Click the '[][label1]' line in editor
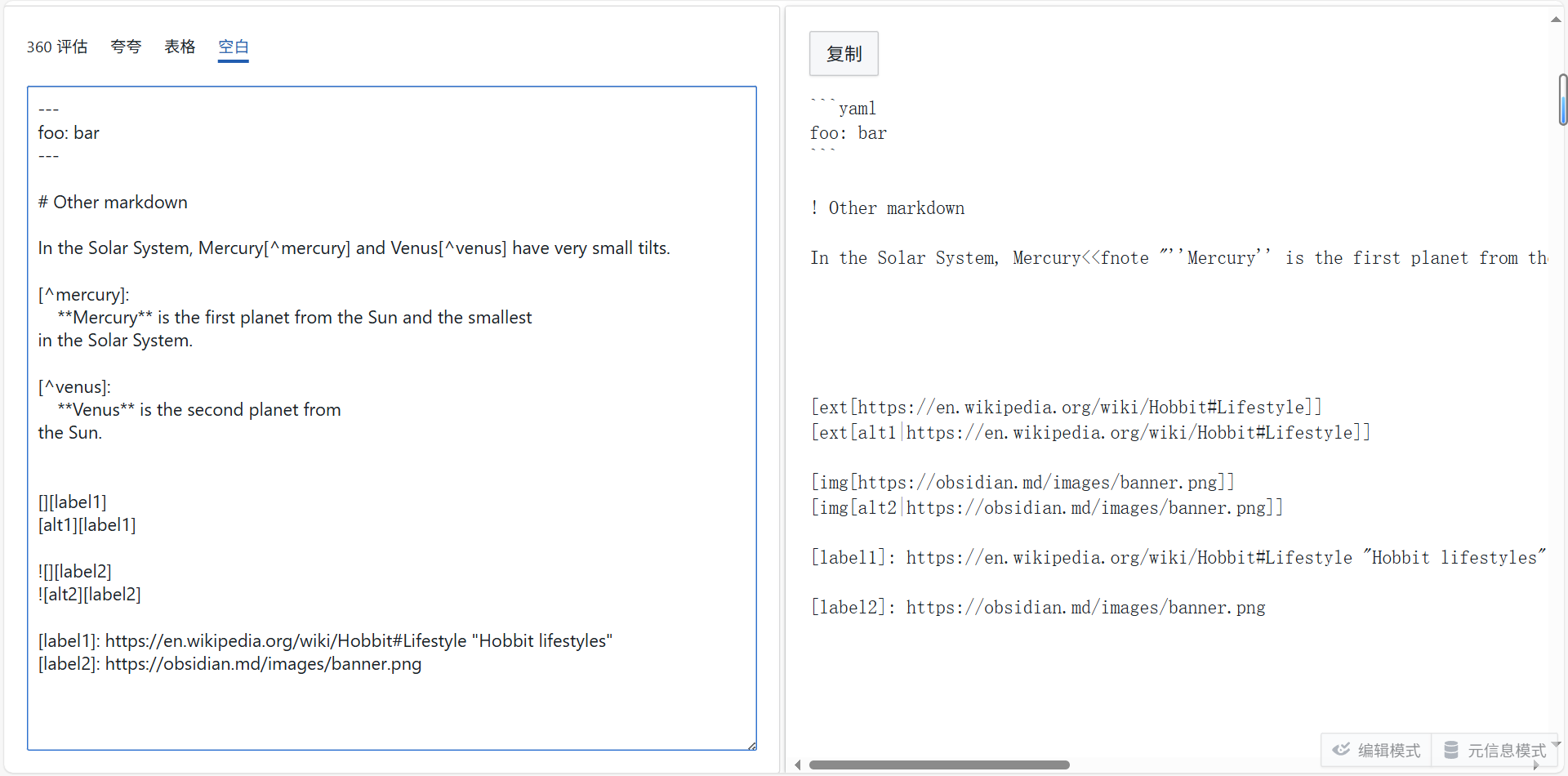Image resolution: width=1568 pixels, height=776 pixels. pos(73,502)
